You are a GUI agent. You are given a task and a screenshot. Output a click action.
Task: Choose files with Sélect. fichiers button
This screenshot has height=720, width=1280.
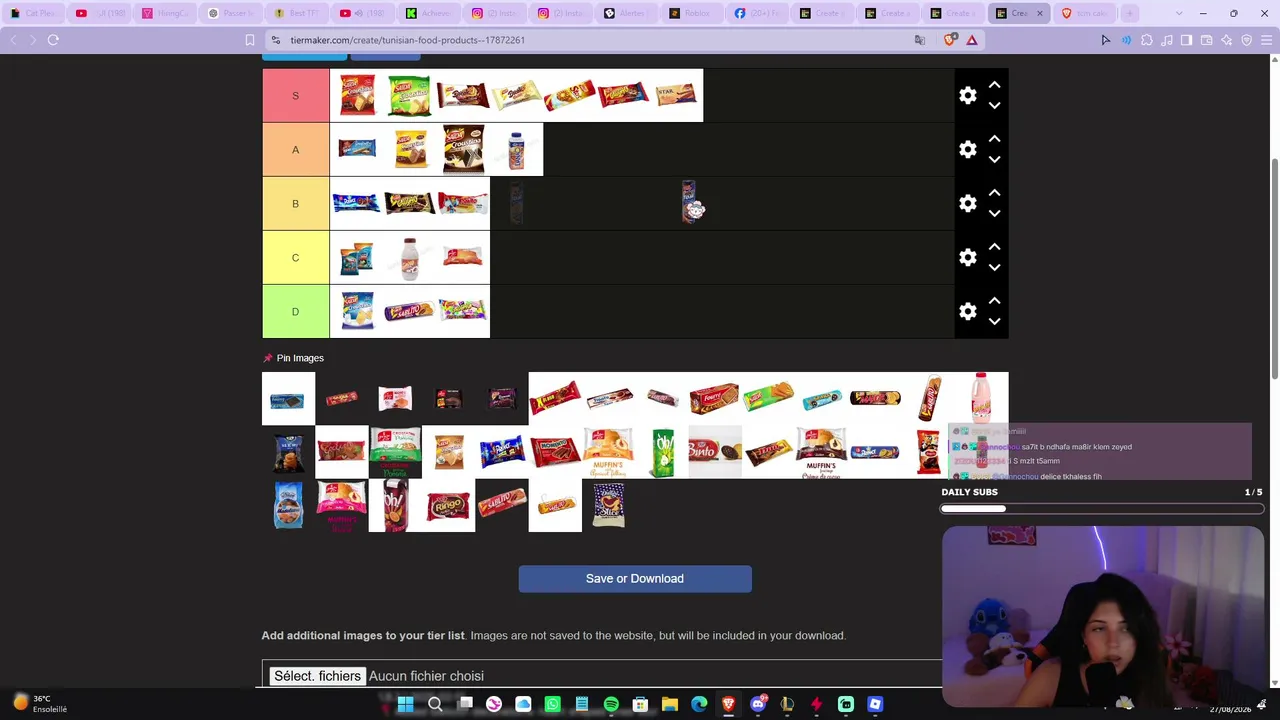[x=317, y=676]
